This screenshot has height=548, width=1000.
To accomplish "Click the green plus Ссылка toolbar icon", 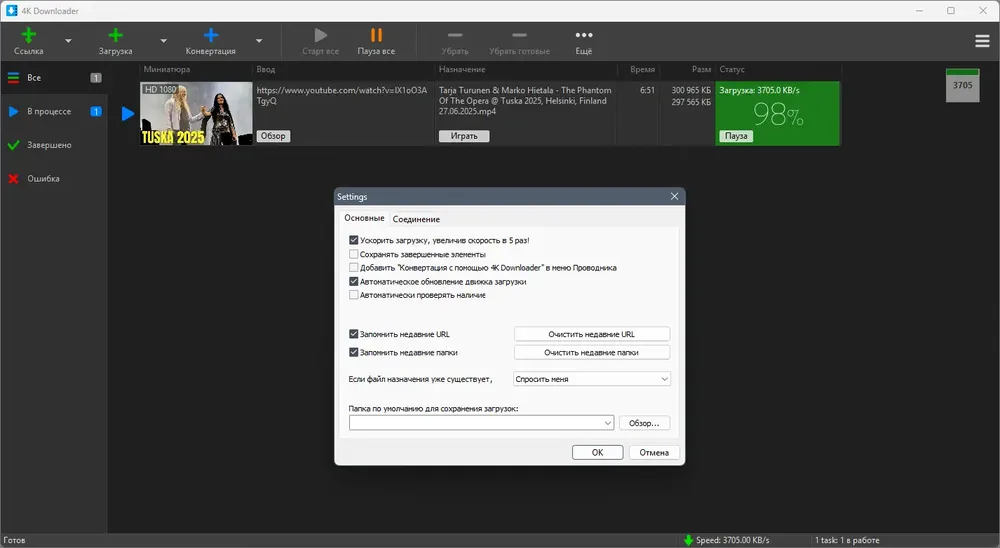I will click(29, 35).
